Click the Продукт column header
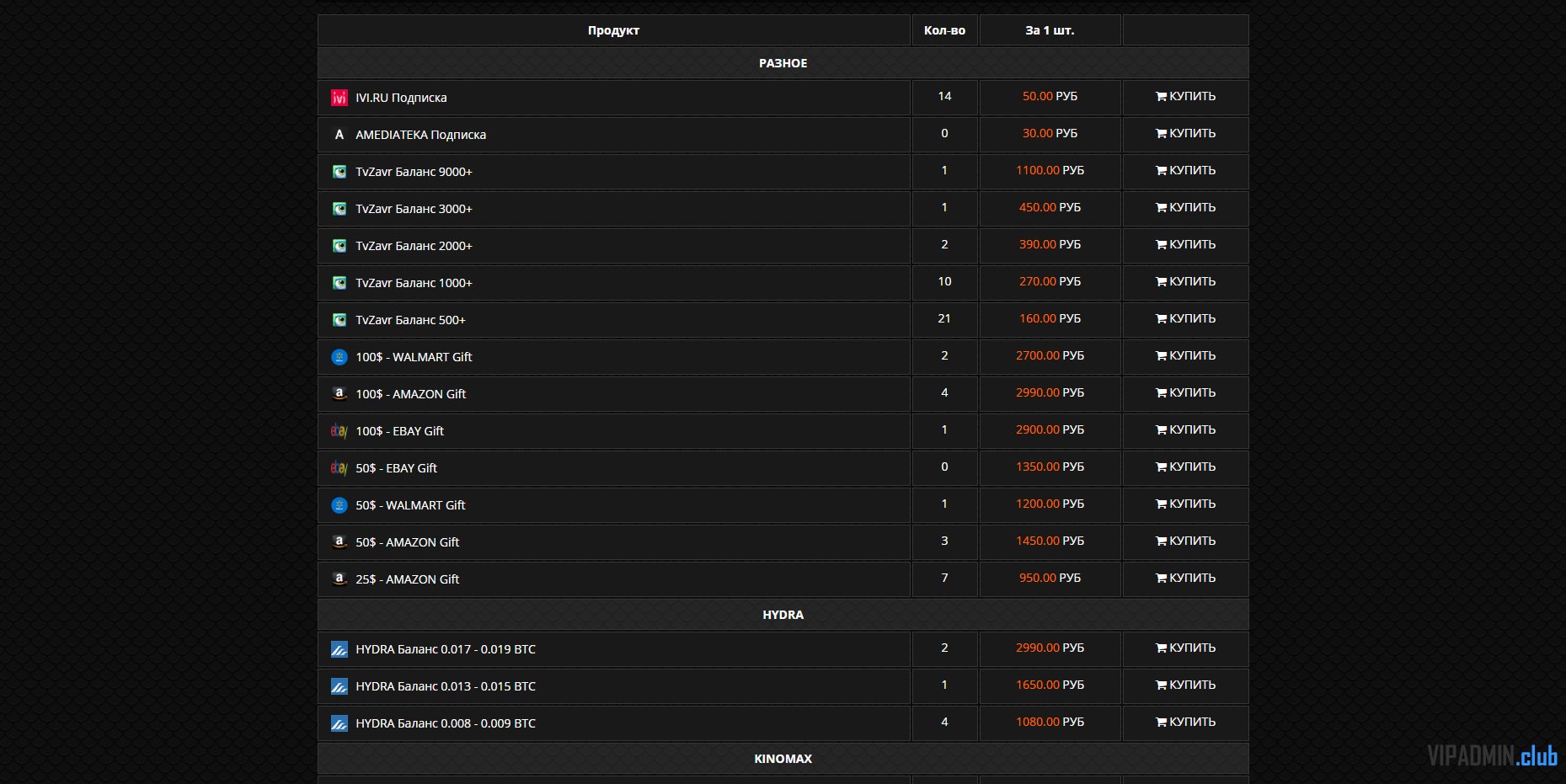Image resolution: width=1566 pixels, height=784 pixels. [613, 30]
